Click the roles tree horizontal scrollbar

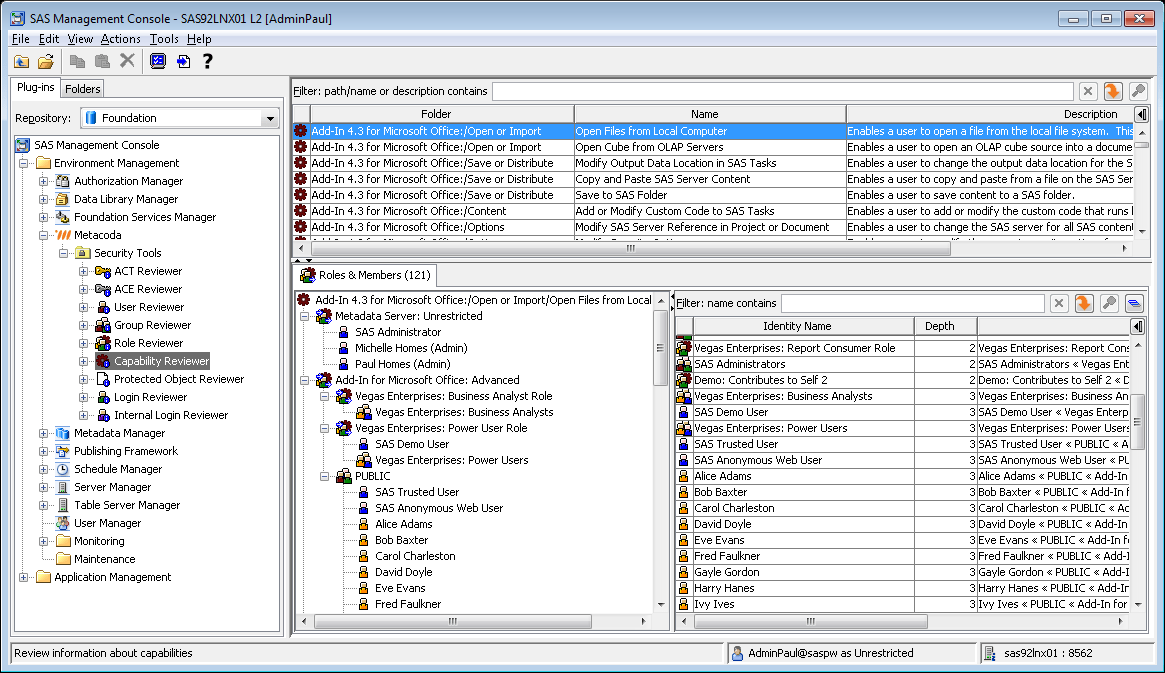point(452,621)
